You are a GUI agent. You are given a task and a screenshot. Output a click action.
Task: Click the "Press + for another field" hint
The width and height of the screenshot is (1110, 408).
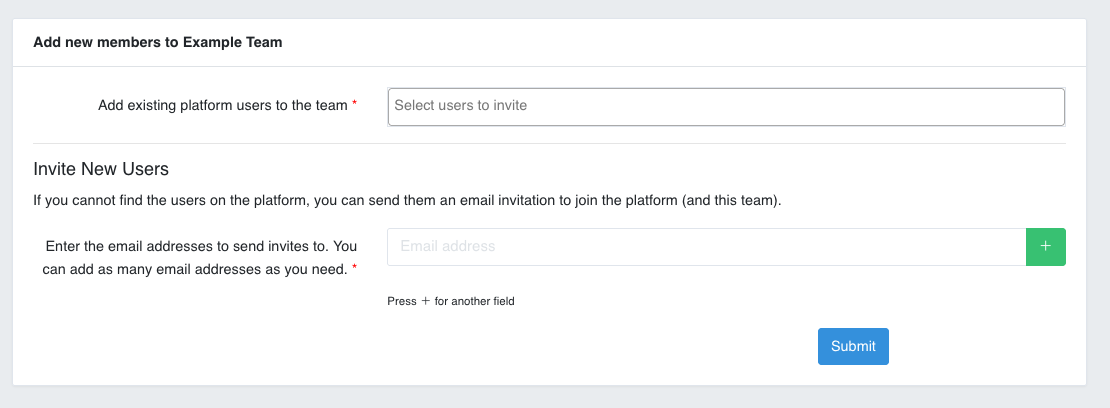point(450,301)
